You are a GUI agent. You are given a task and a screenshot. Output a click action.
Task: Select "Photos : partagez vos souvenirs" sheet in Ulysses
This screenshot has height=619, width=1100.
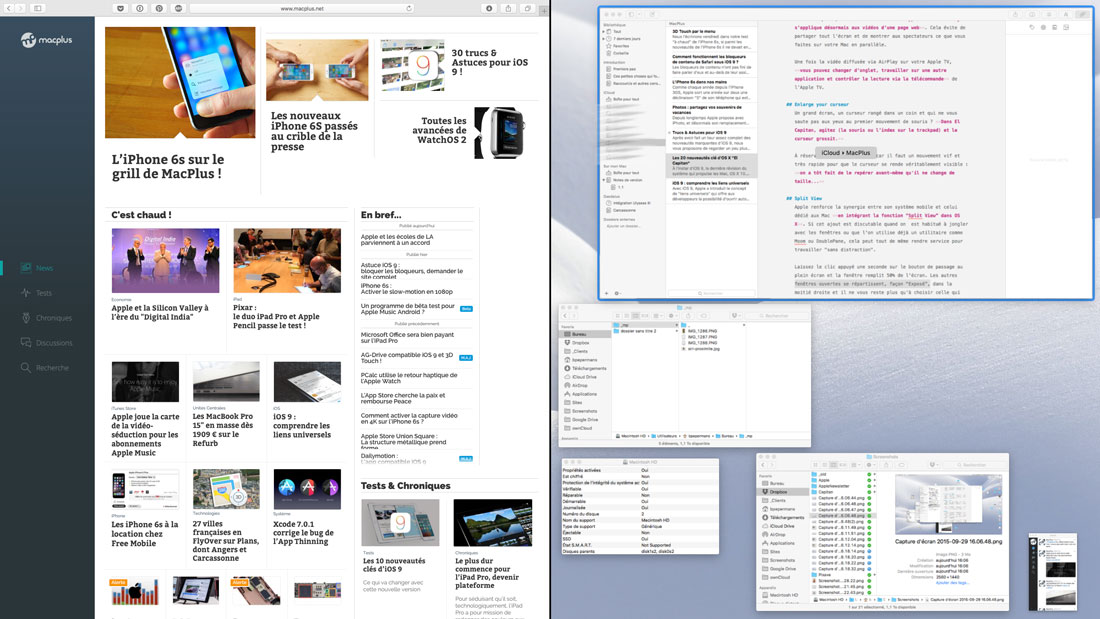tap(711, 116)
